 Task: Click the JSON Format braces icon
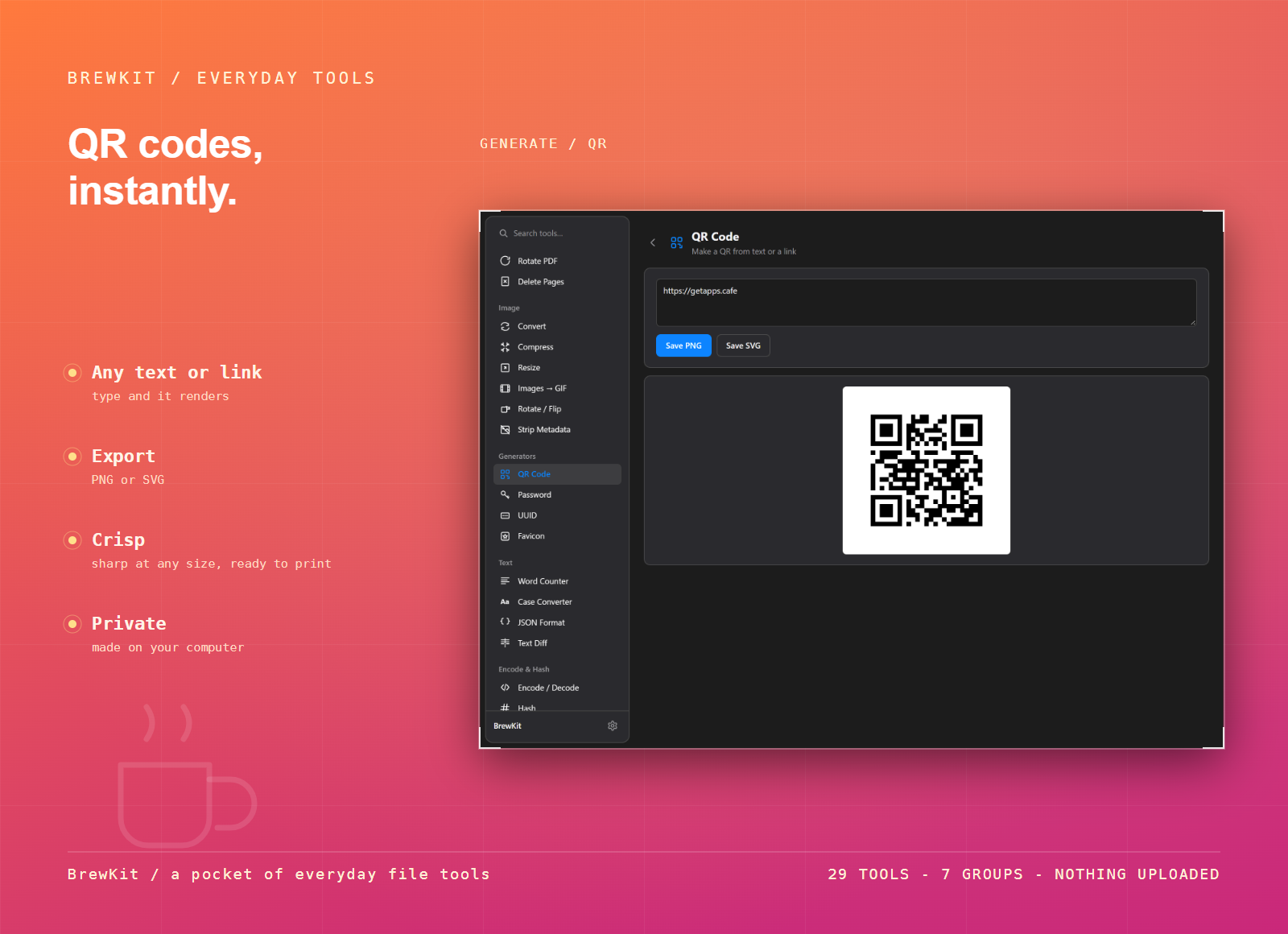tap(505, 622)
